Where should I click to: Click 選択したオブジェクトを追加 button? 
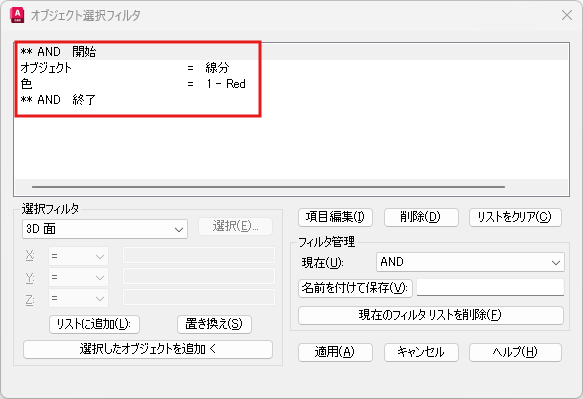pos(148,349)
